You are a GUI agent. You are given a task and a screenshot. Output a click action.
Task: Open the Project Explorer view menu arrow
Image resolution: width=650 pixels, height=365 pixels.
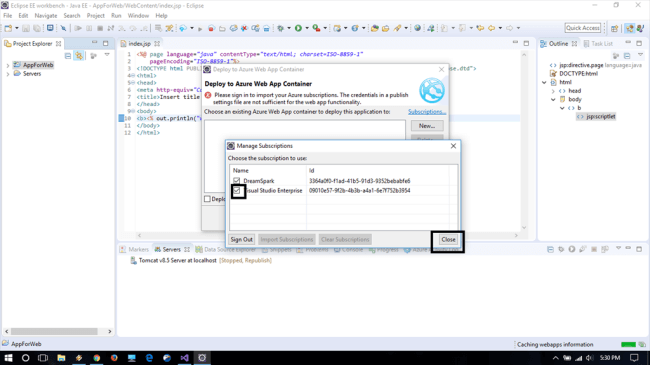point(107,55)
